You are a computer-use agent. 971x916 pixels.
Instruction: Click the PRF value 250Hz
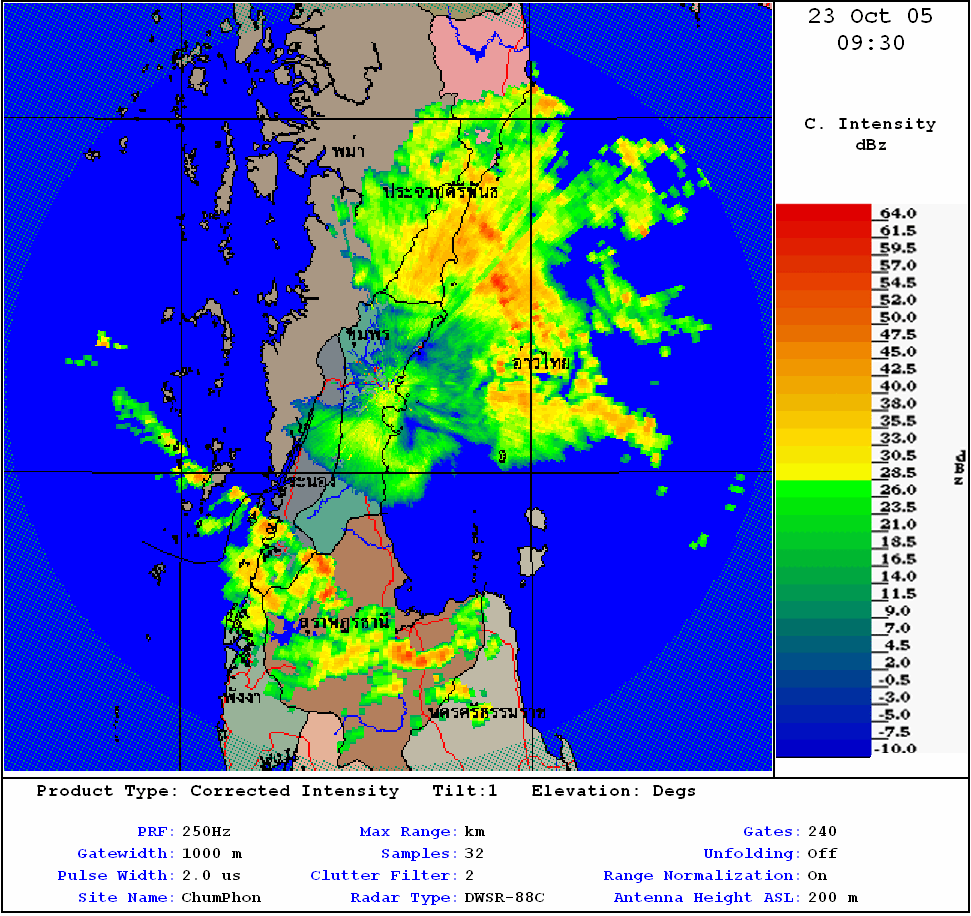[206, 831]
